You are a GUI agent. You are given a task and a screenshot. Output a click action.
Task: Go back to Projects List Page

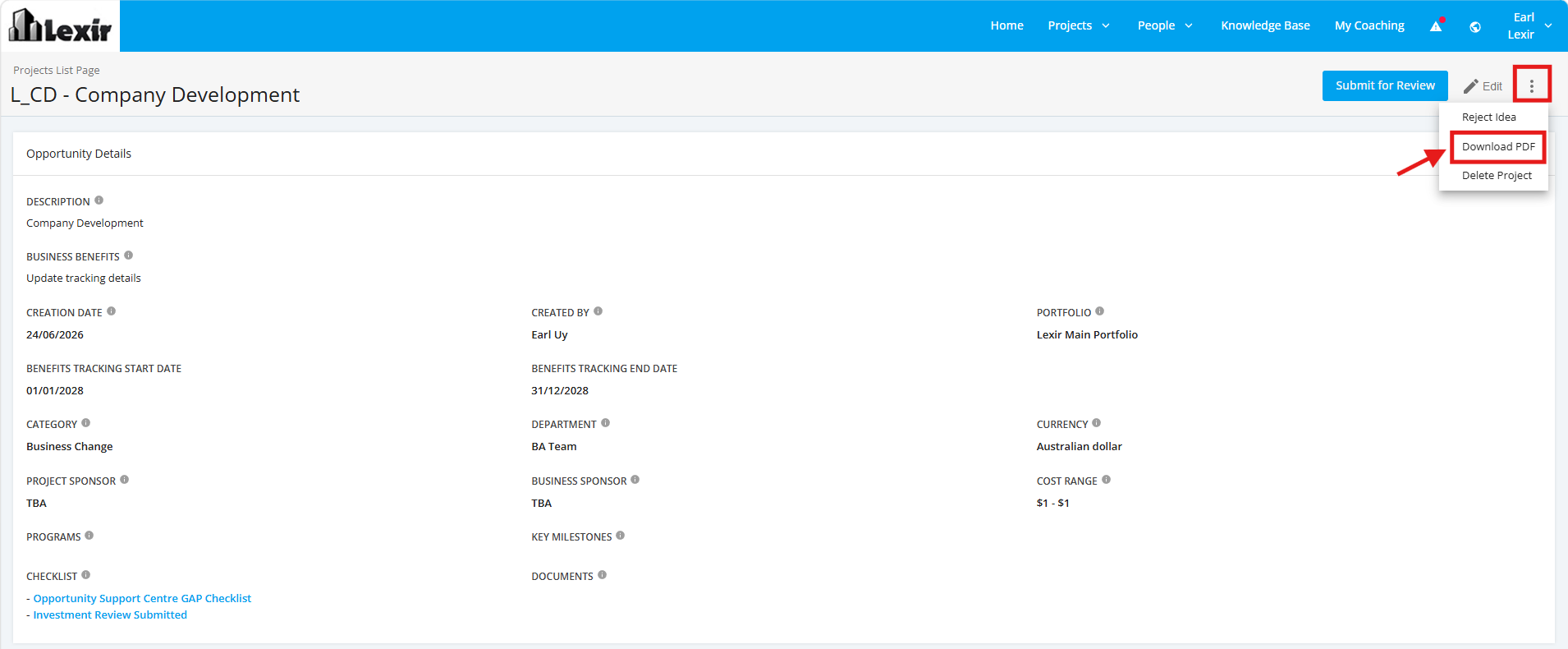pos(57,70)
